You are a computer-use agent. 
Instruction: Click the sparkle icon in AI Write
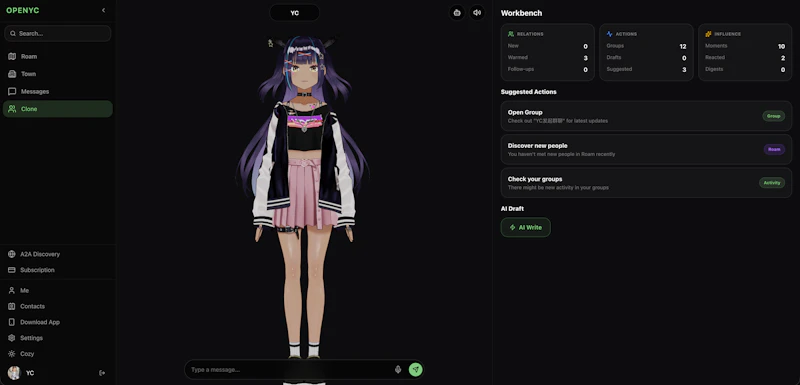coord(513,227)
